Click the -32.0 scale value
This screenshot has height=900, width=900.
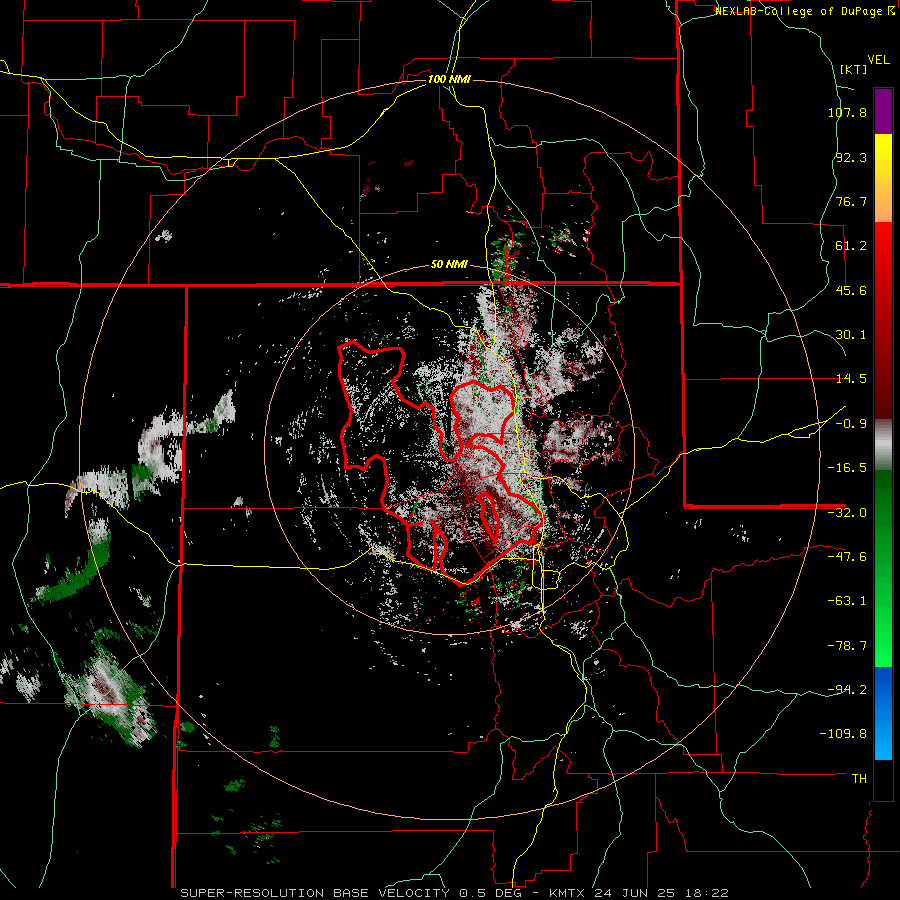click(x=847, y=513)
